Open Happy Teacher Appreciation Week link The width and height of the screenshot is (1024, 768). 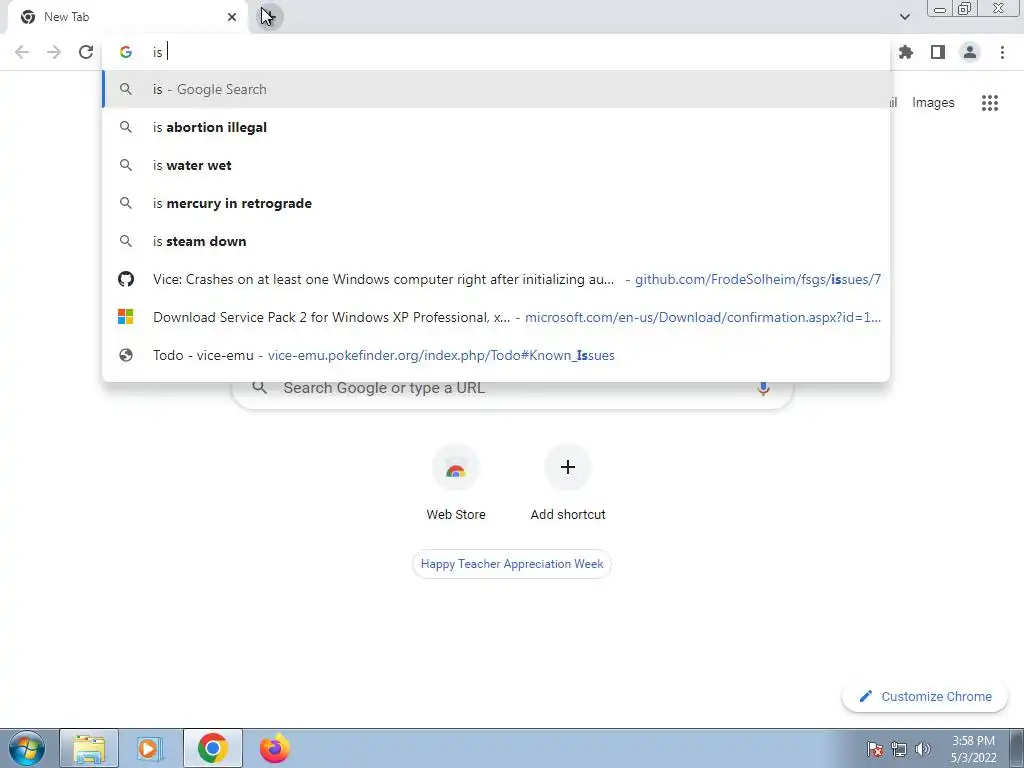(x=512, y=564)
